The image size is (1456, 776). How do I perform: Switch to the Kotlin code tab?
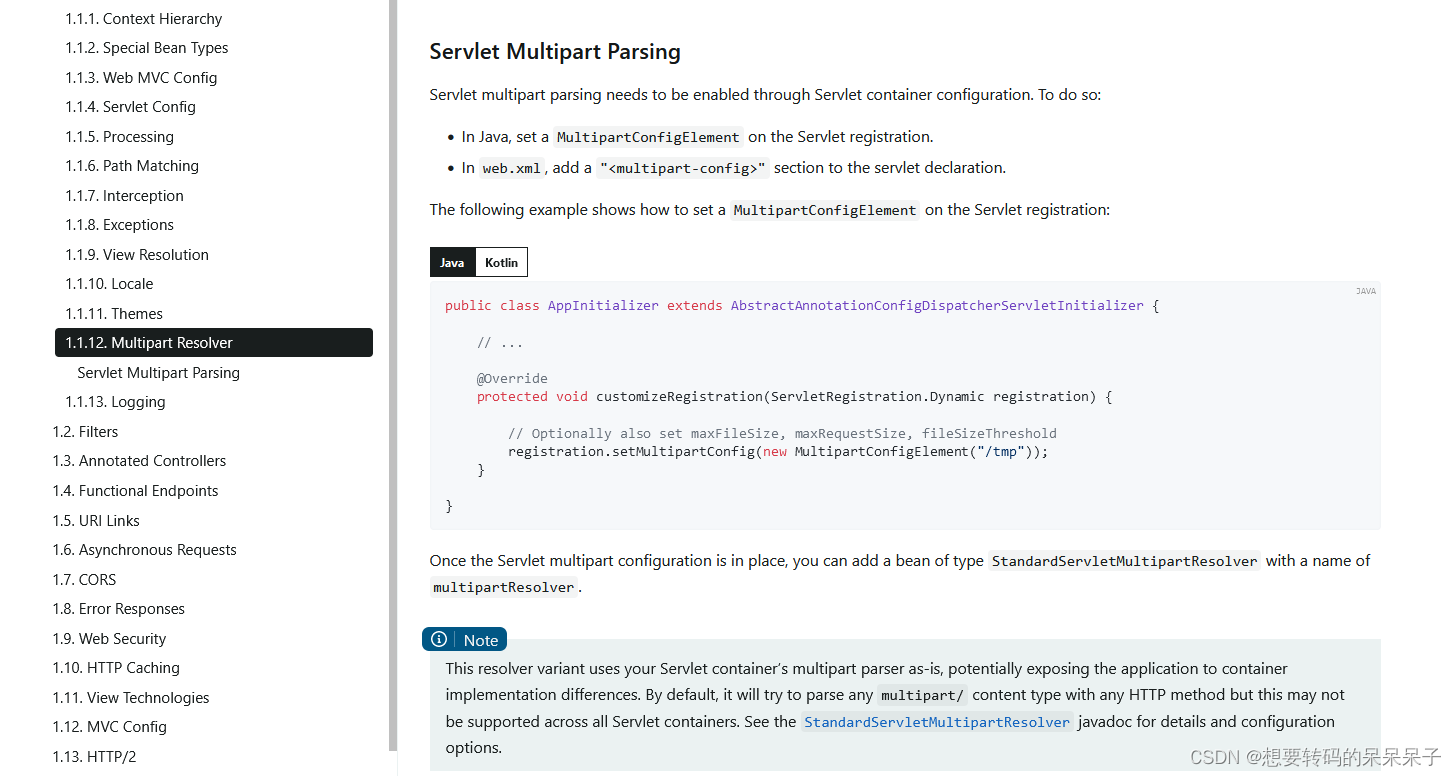(x=501, y=261)
